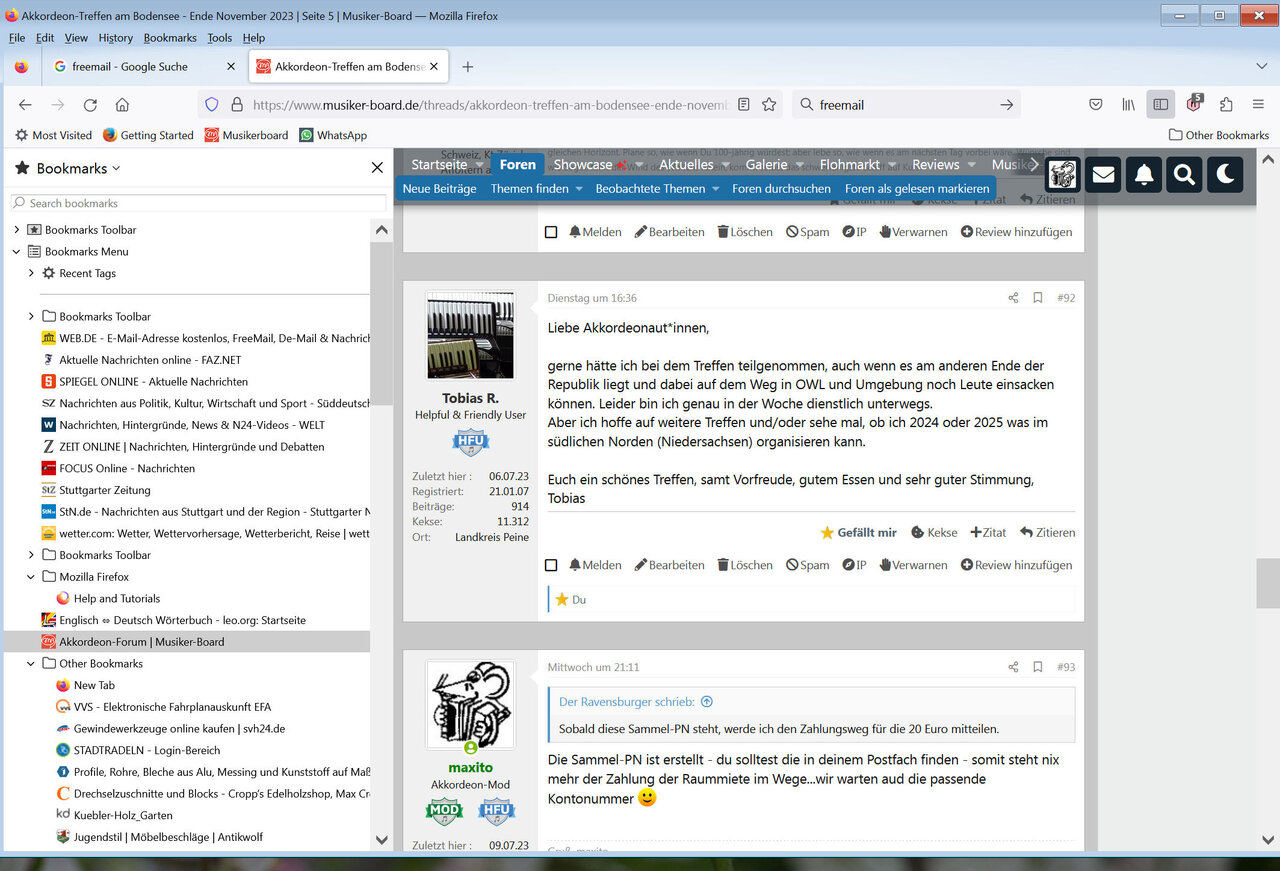
Task: Open Pocket save icon in toolbar
Action: click(x=1096, y=104)
